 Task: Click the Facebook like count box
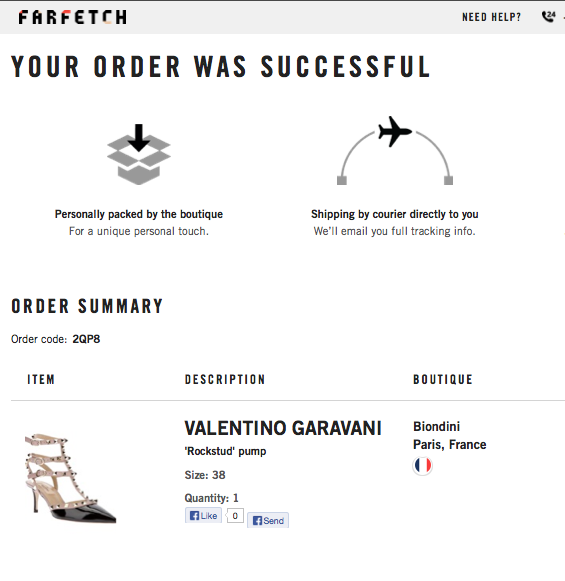pos(235,515)
